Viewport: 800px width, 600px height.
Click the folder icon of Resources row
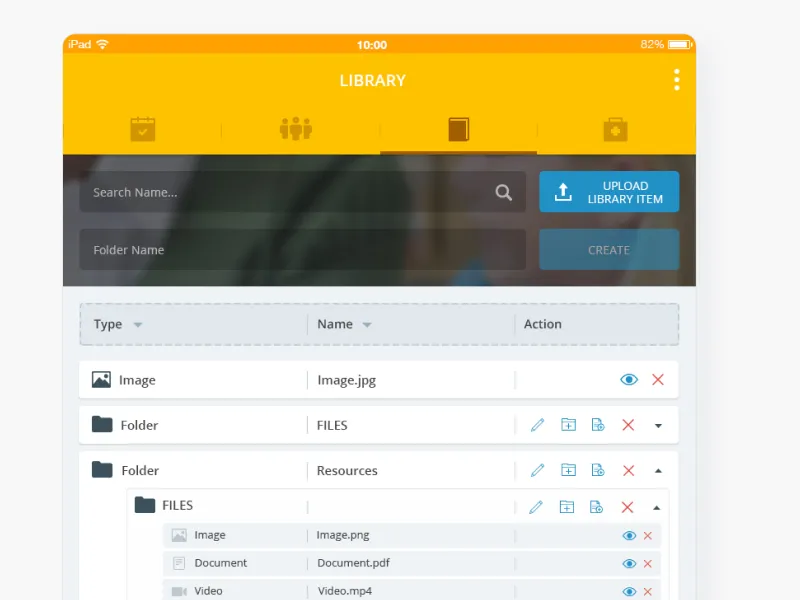pyautogui.click(x=102, y=469)
